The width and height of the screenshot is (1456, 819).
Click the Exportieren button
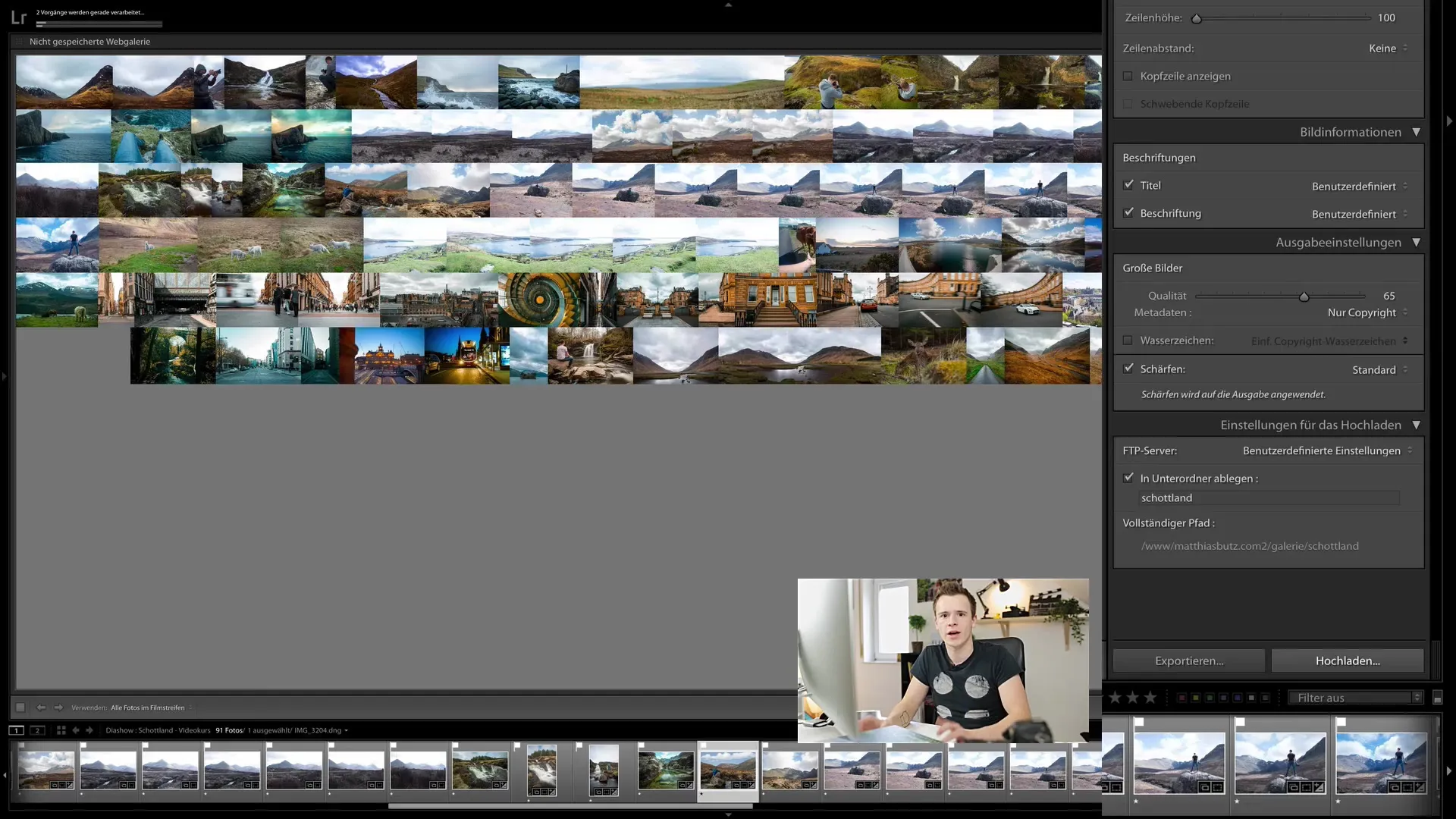pos(1189,661)
